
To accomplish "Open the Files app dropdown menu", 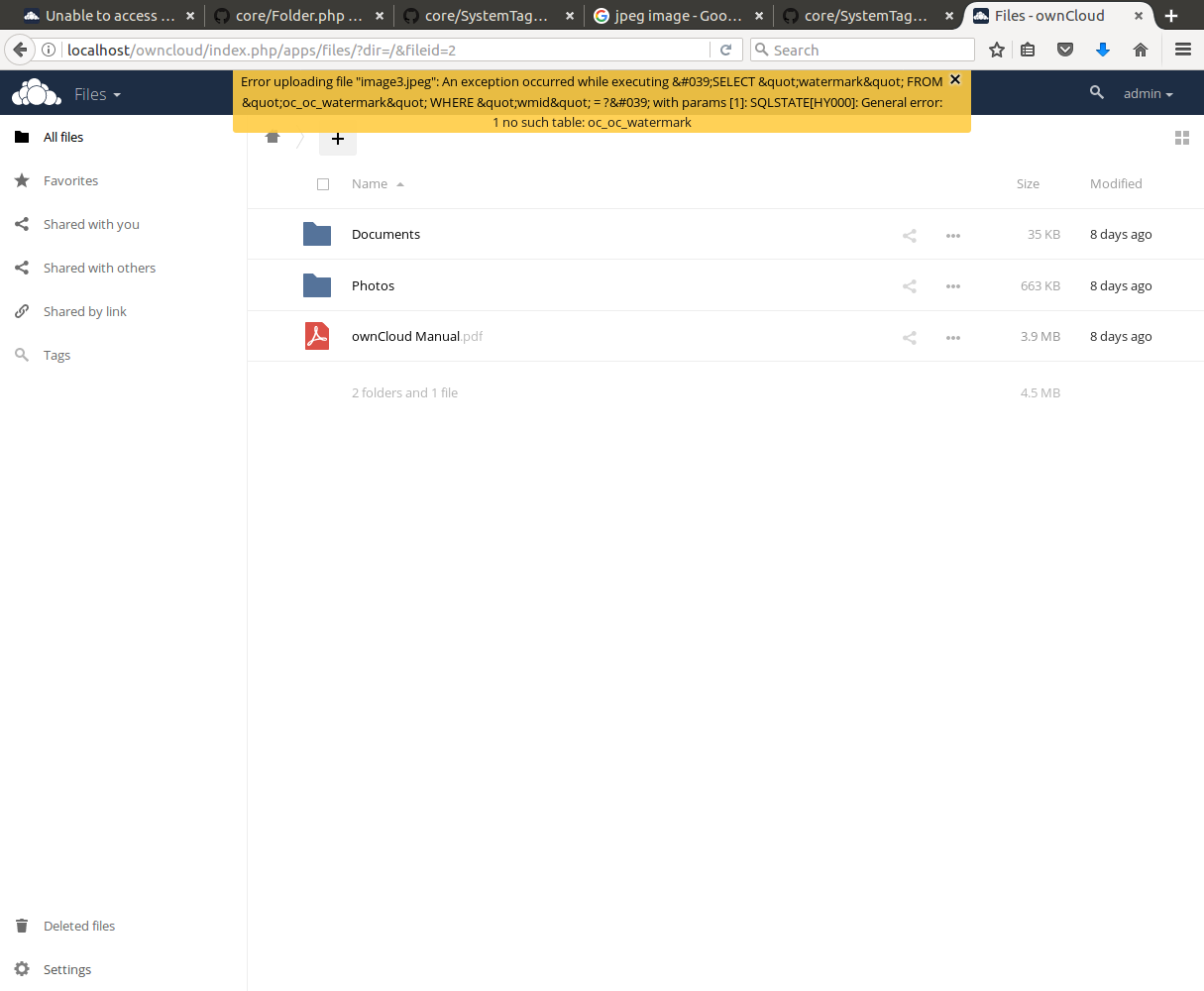I will click(97, 94).
